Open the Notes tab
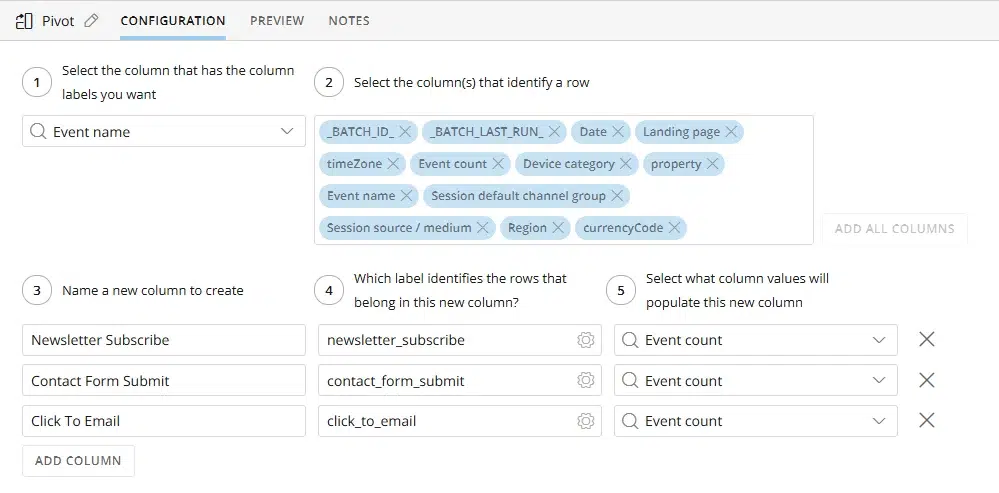 point(349,21)
